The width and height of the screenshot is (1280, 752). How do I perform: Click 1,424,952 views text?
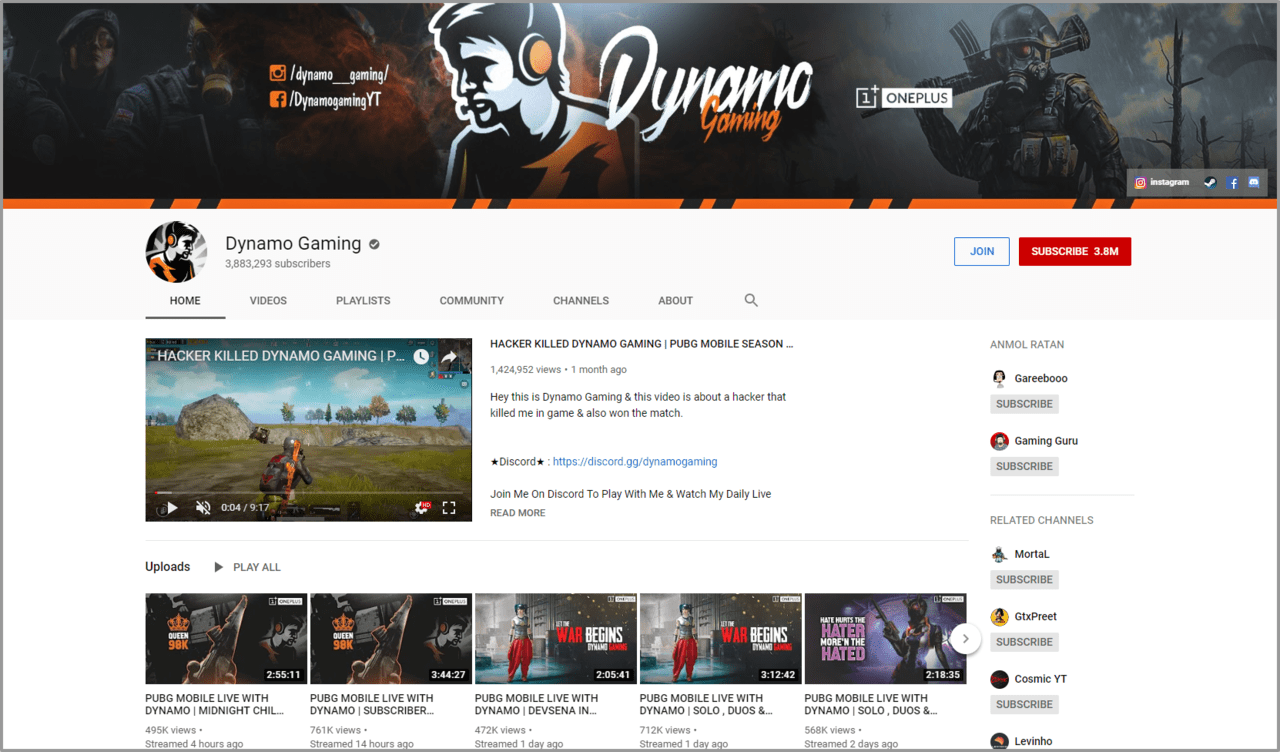point(526,370)
